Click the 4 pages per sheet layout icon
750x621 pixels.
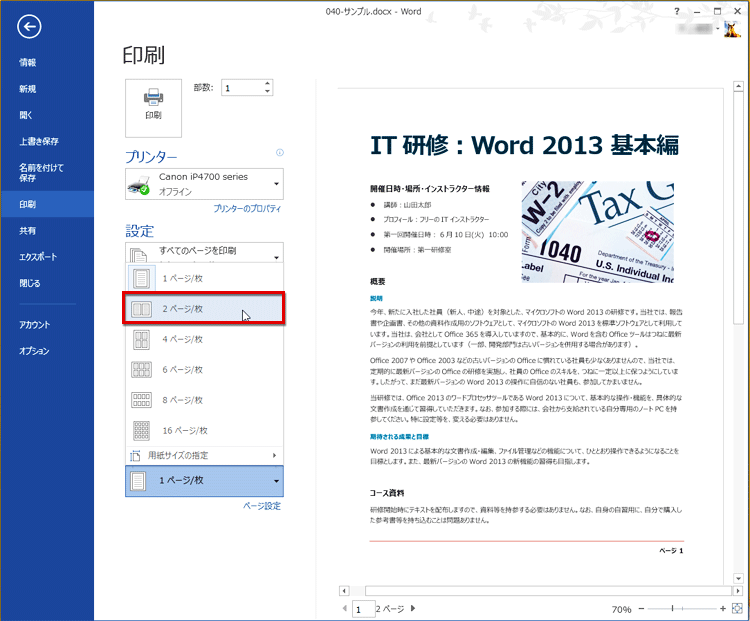click(141, 339)
